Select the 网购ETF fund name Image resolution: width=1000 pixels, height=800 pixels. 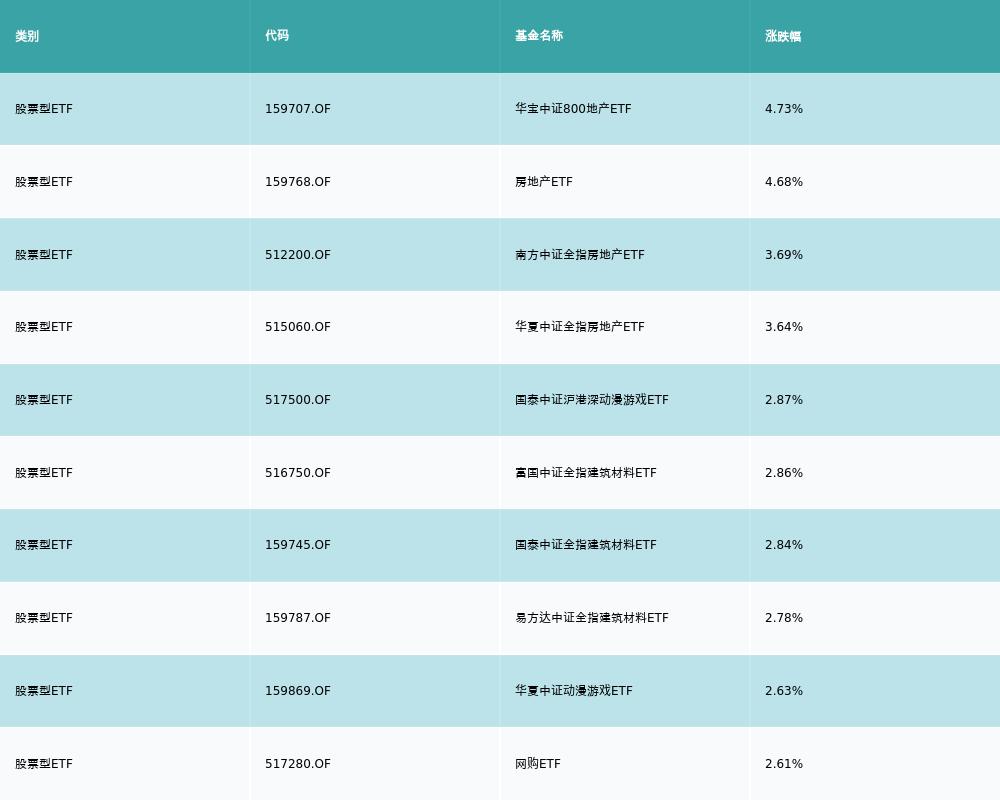pos(538,764)
